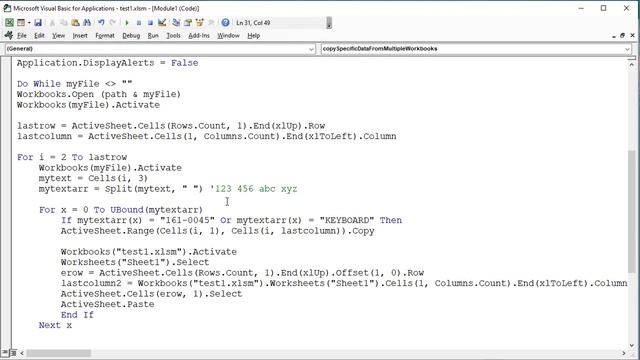The image size is (640, 360).
Task: Run the macro with the green play icon
Action: (127, 23)
